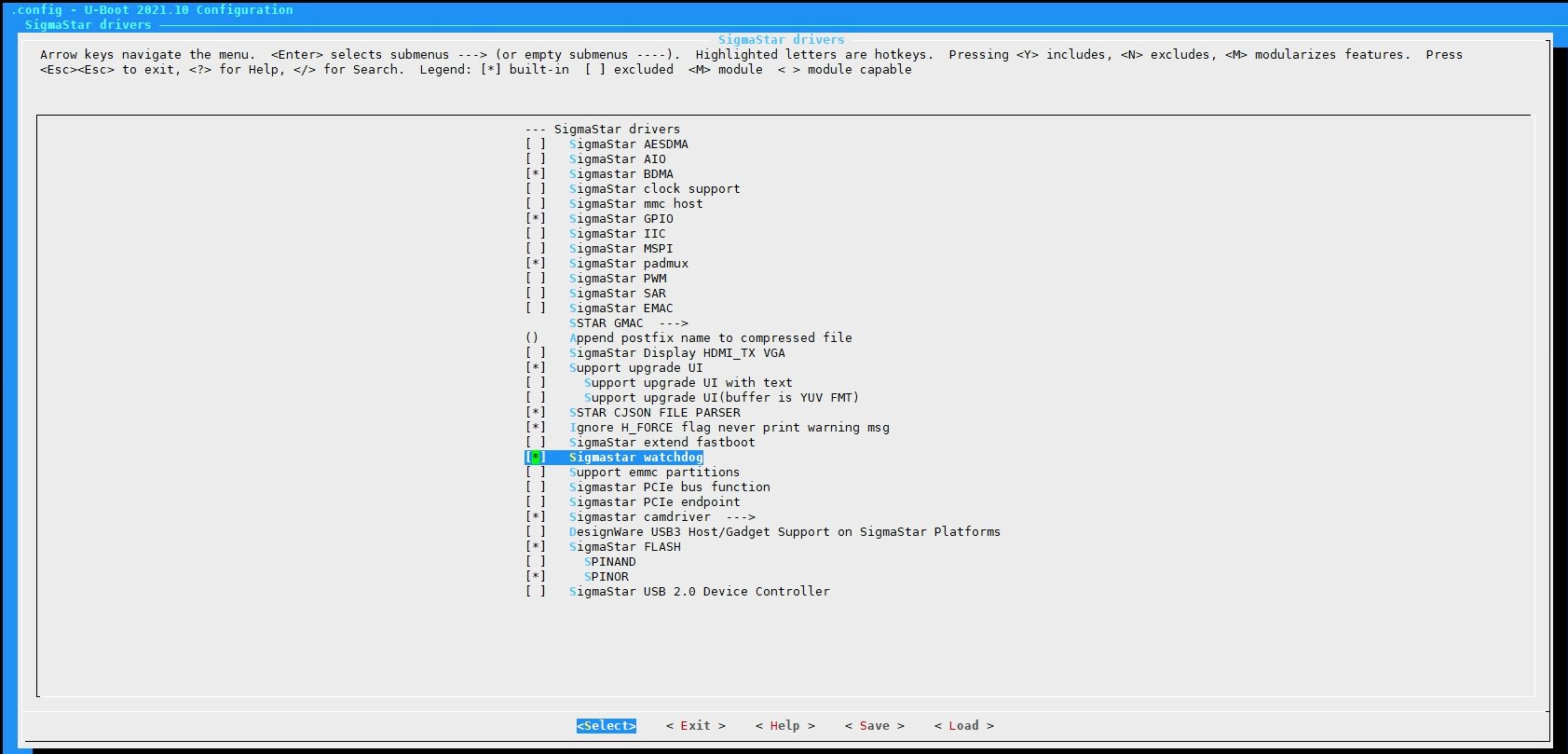Click the Select button
Image resolution: width=1568 pixels, height=754 pixels.
point(607,726)
